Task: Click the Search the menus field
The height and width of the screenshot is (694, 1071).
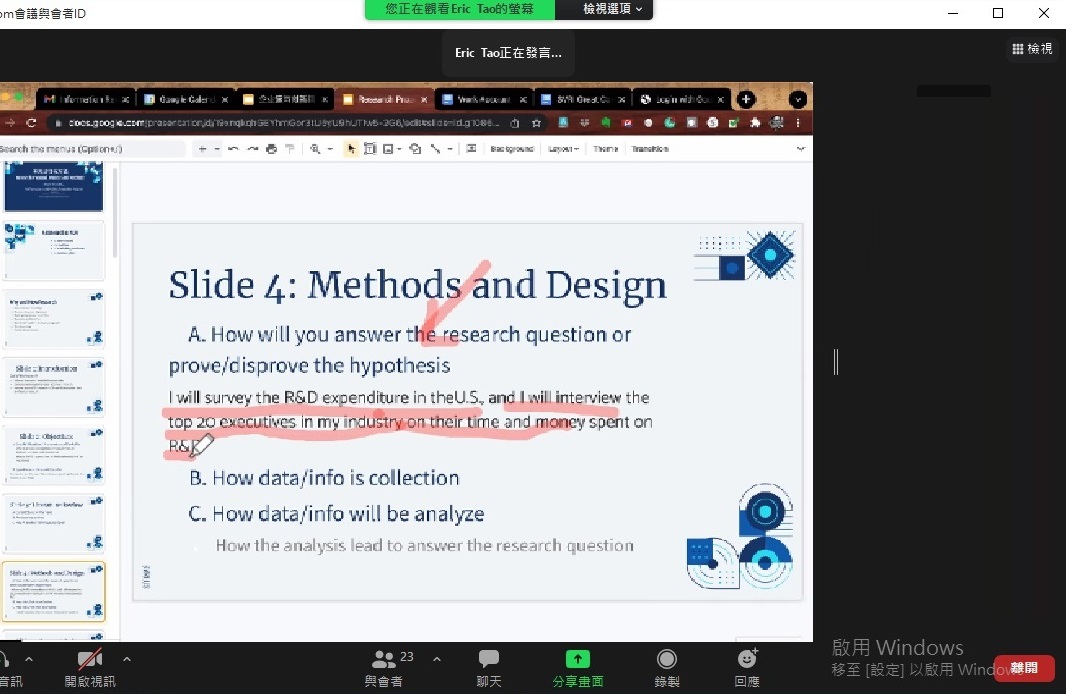Action: coord(90,149)
